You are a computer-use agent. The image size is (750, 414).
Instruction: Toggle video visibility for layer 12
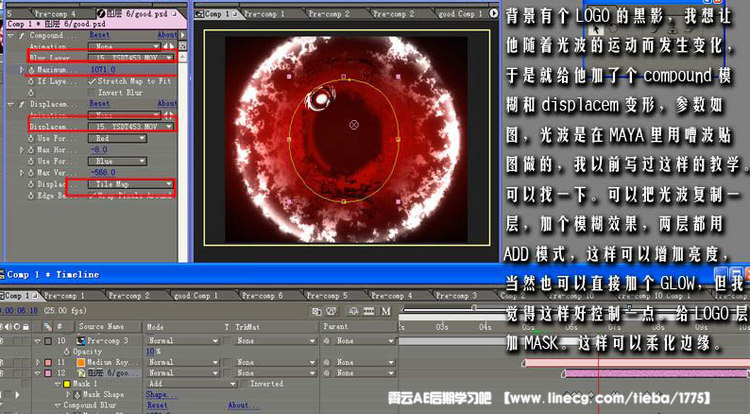(x=2, y=373)
